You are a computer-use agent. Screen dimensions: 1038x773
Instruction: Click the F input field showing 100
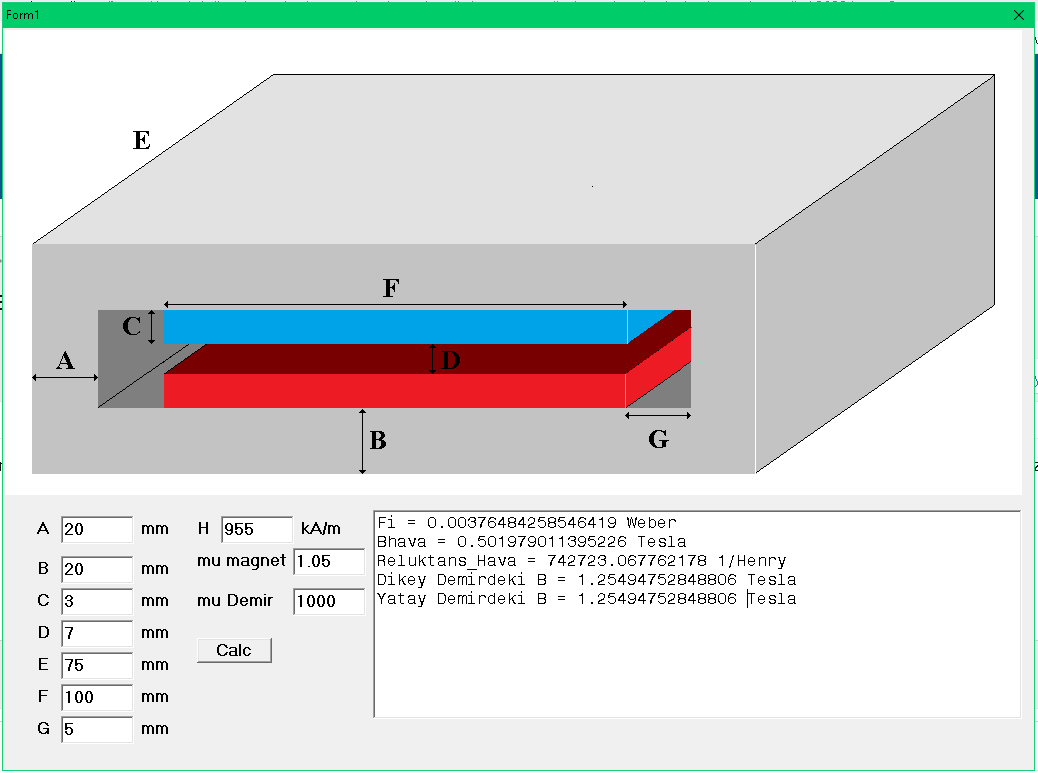pyautogui.click(x=96, y=697)
